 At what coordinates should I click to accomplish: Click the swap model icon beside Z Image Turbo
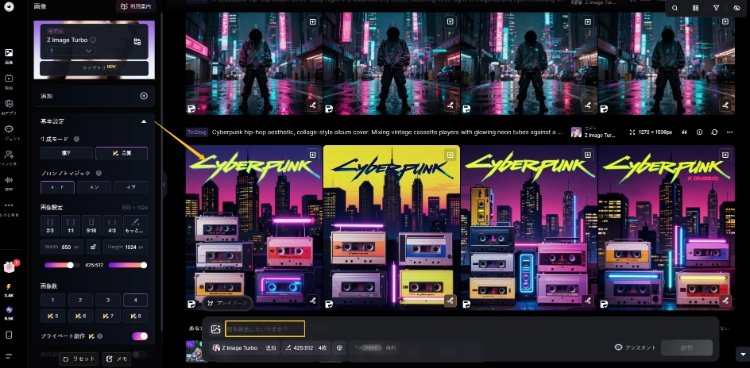pyautogui.click(x=137, y=42)
